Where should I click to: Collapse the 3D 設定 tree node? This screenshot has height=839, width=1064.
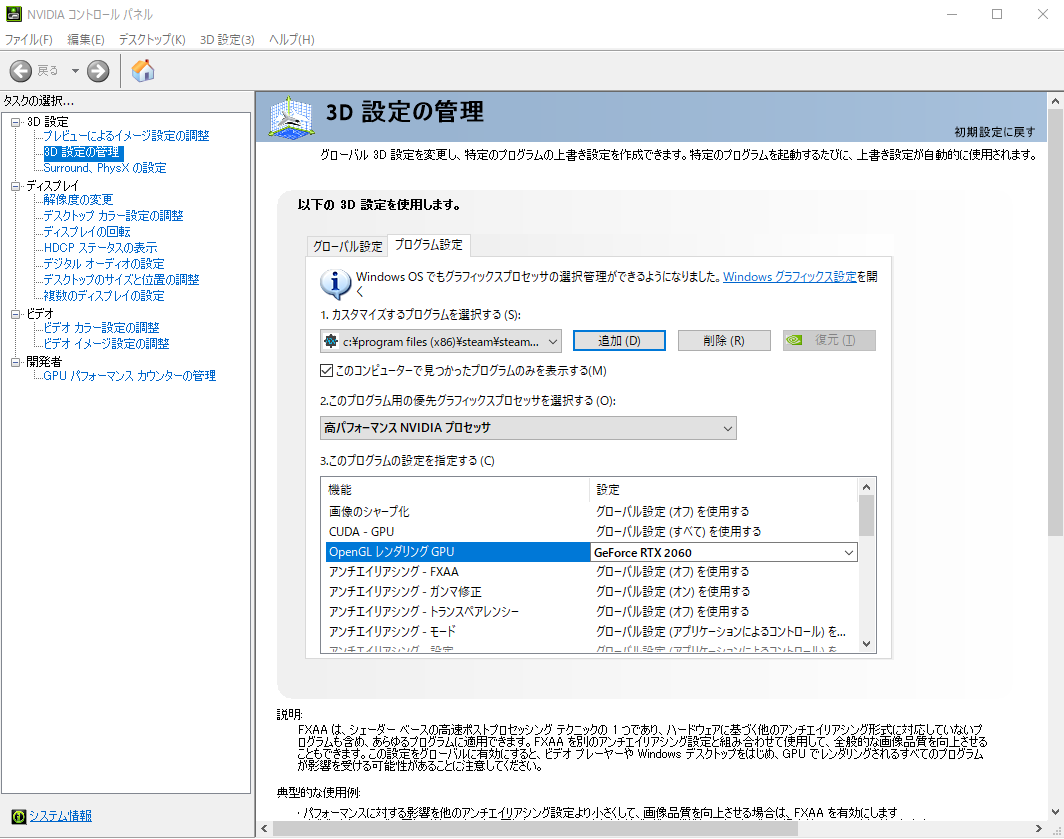click(x=16, y=122)
